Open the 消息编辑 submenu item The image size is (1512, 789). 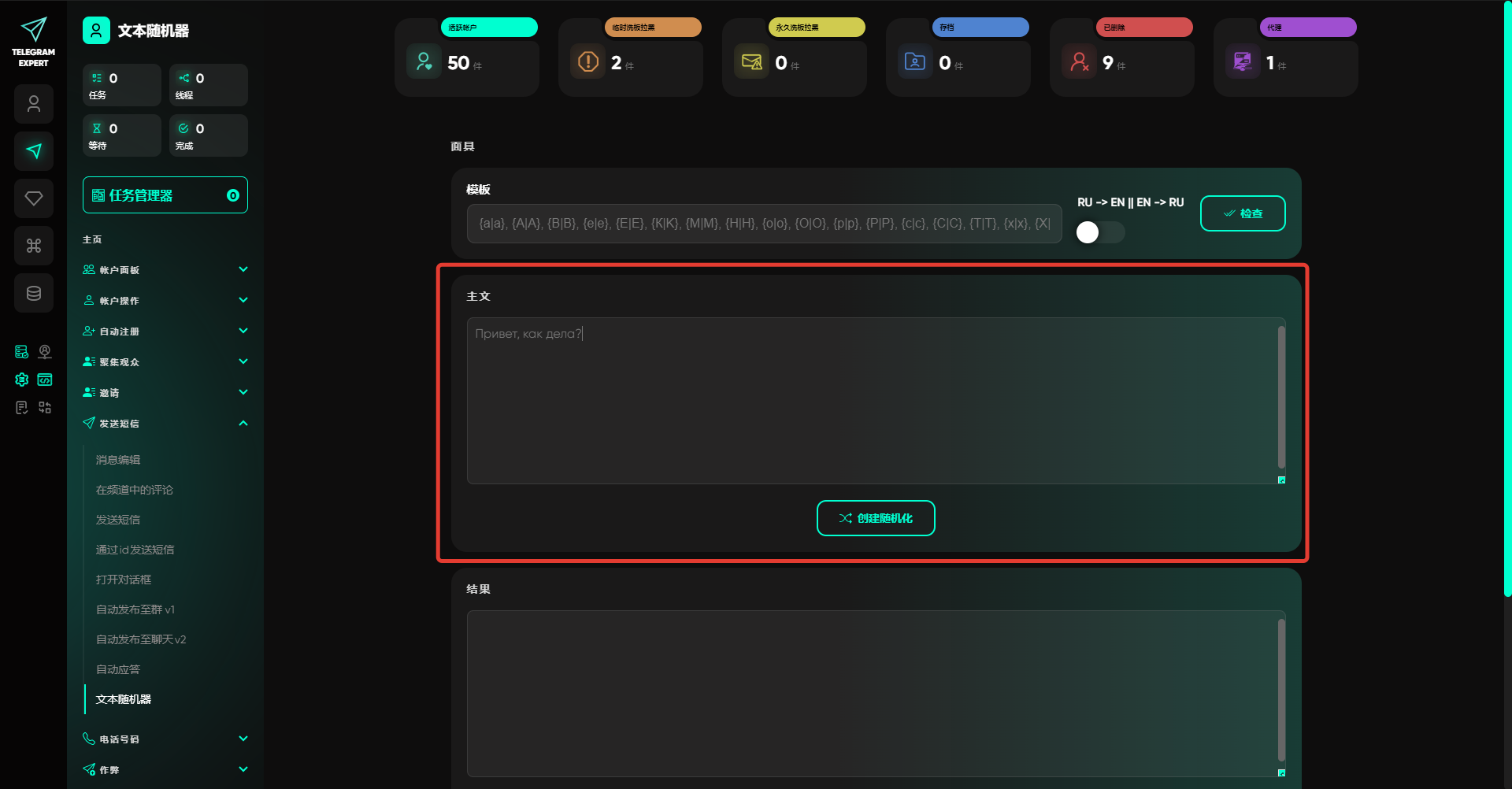118,460
